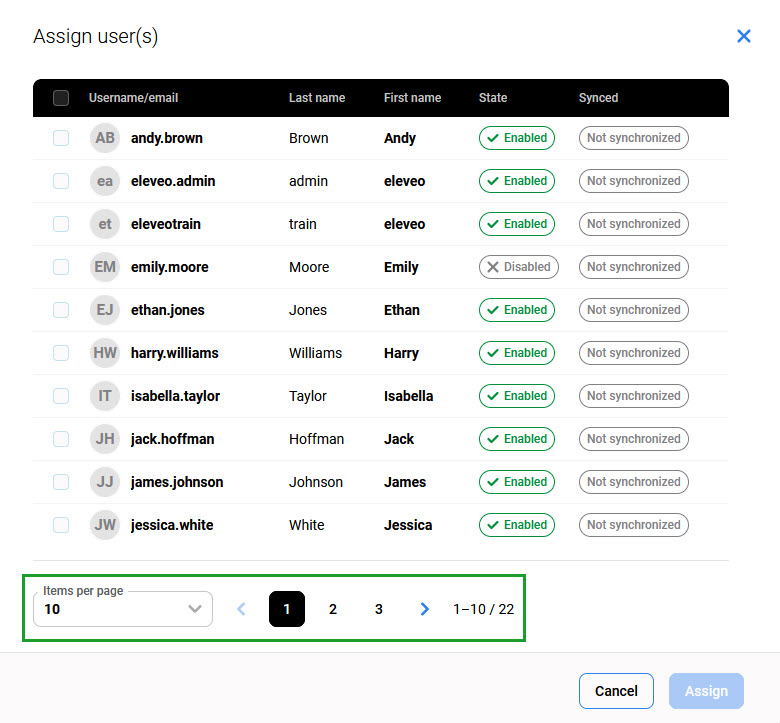Screen dimensions: 780x723
Task: Click the JW avatar for jessica.white
Action: 105,525
